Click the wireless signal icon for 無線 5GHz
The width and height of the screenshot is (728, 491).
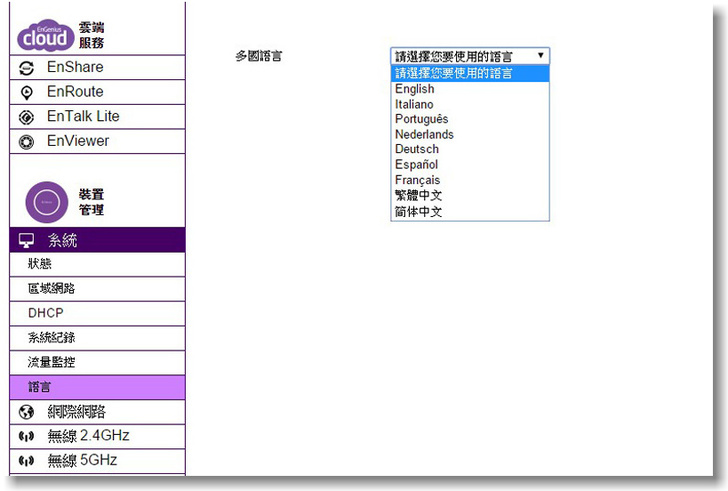pyautogui.click(x=26, y=461)
